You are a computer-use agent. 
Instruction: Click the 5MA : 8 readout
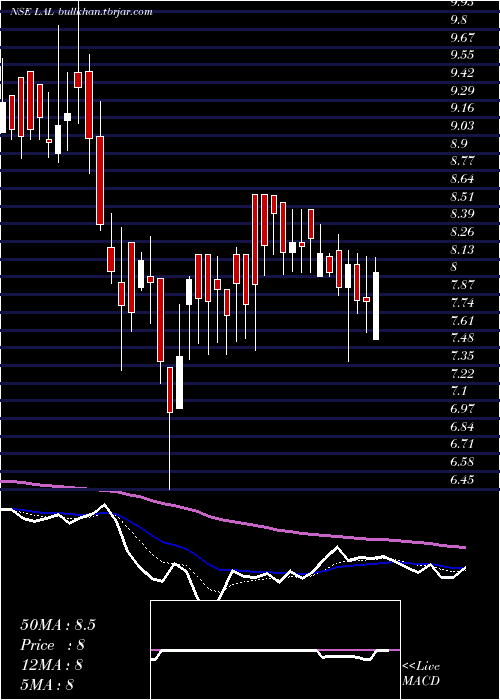pyautogui.click(x=46, y=684)
